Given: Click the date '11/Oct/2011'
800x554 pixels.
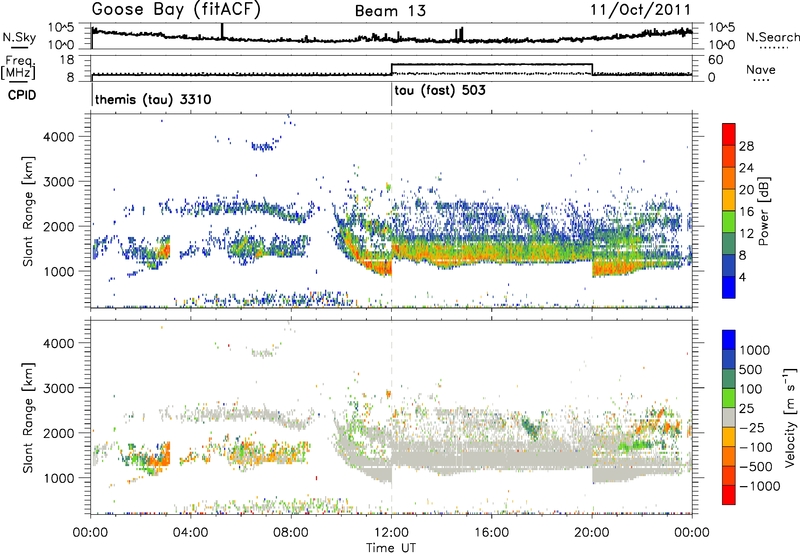Looking at the screenshot, I should pyautogui.click(x=641, y=10).
